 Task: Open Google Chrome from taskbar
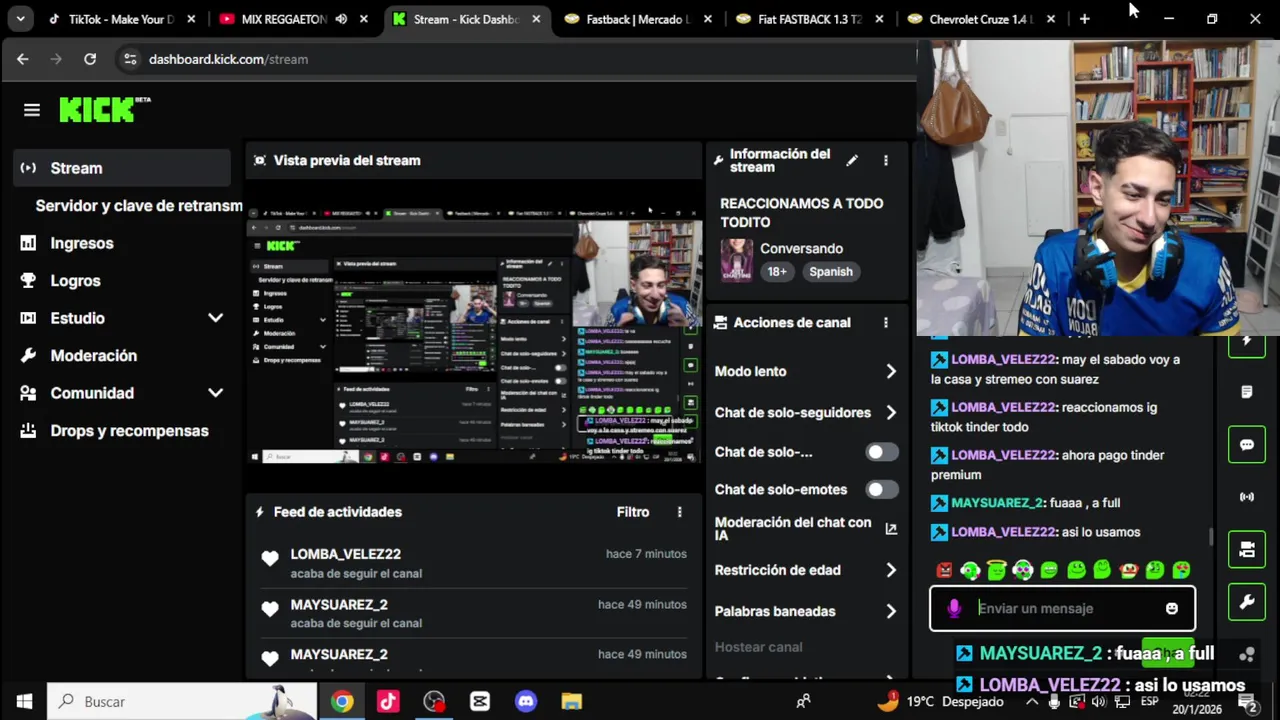point(342,702)
